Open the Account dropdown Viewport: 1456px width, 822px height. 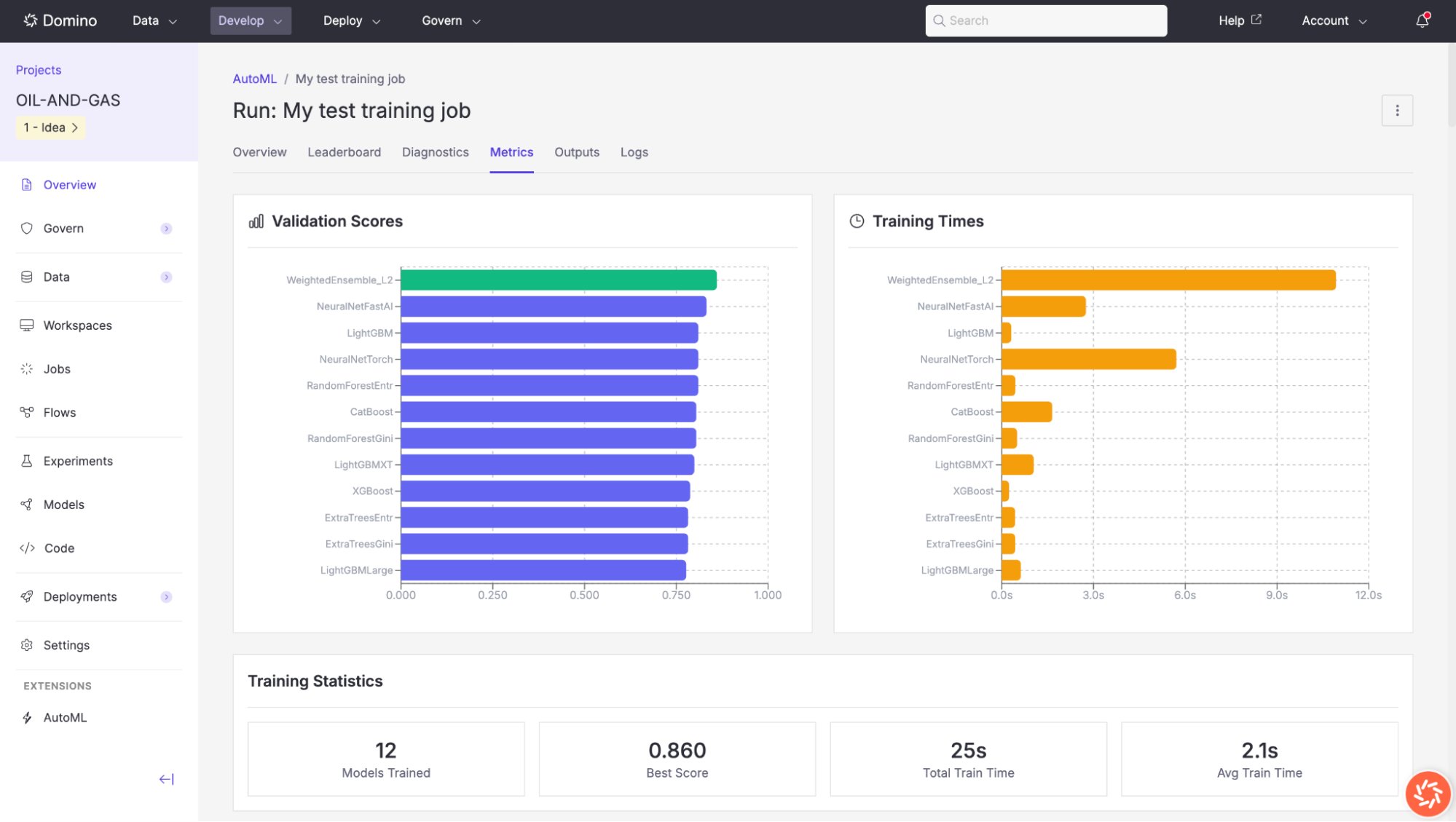click(x=1334, y=21)
